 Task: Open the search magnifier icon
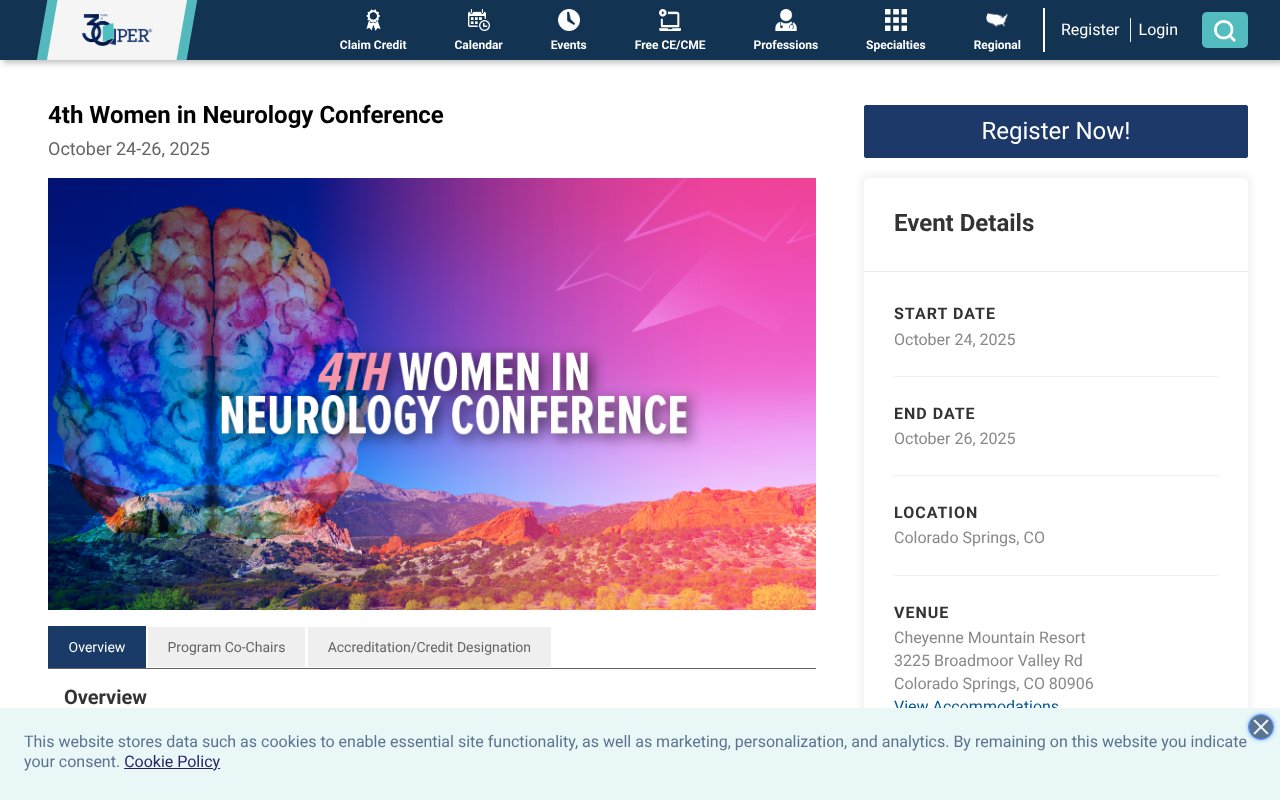[x=1224, y=30]
